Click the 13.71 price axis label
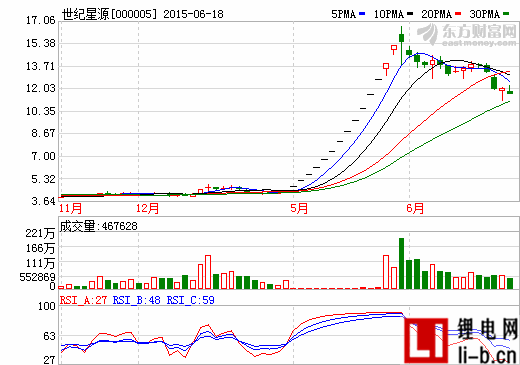This screenshot has height=365, width=520. pyautogui.click(x=41, y=66)
